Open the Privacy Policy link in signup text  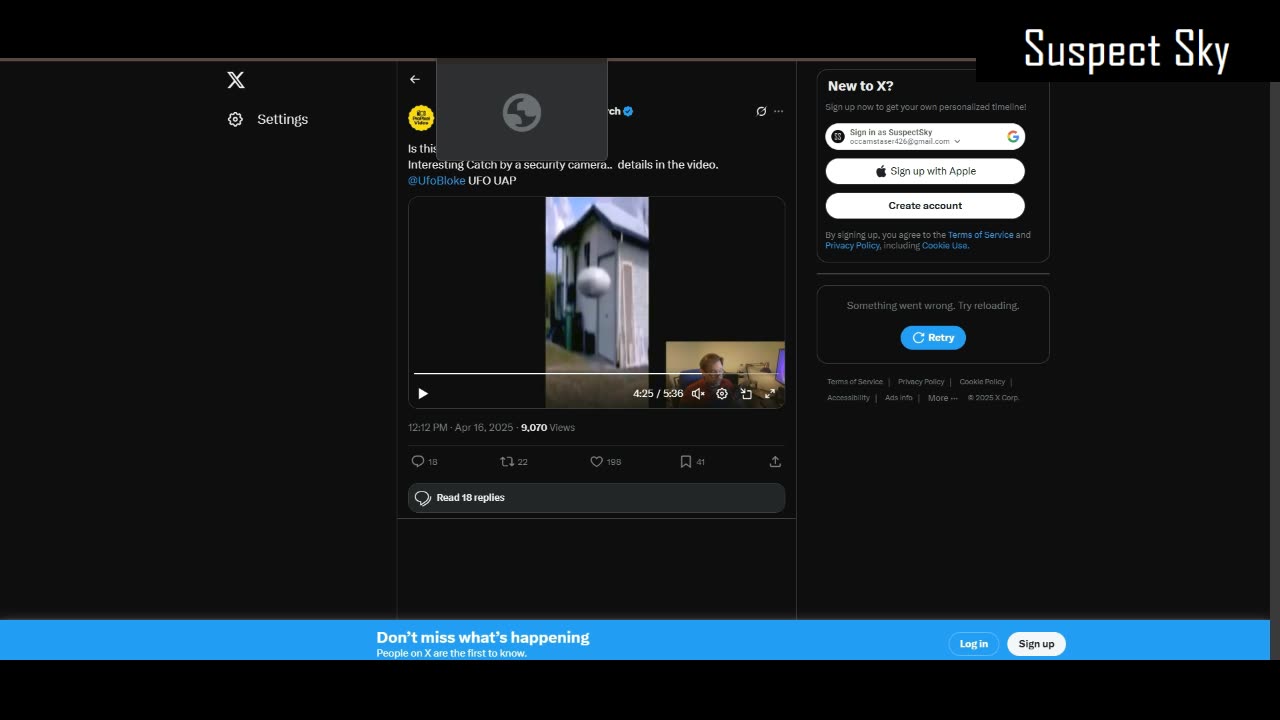click(x=852, y=246)
